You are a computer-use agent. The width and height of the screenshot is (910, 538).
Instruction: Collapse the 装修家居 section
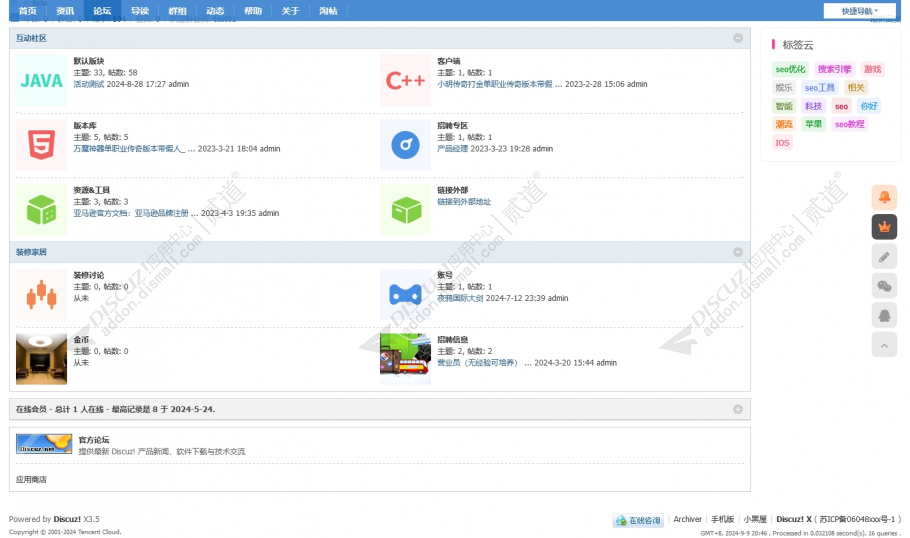[738, 252]
